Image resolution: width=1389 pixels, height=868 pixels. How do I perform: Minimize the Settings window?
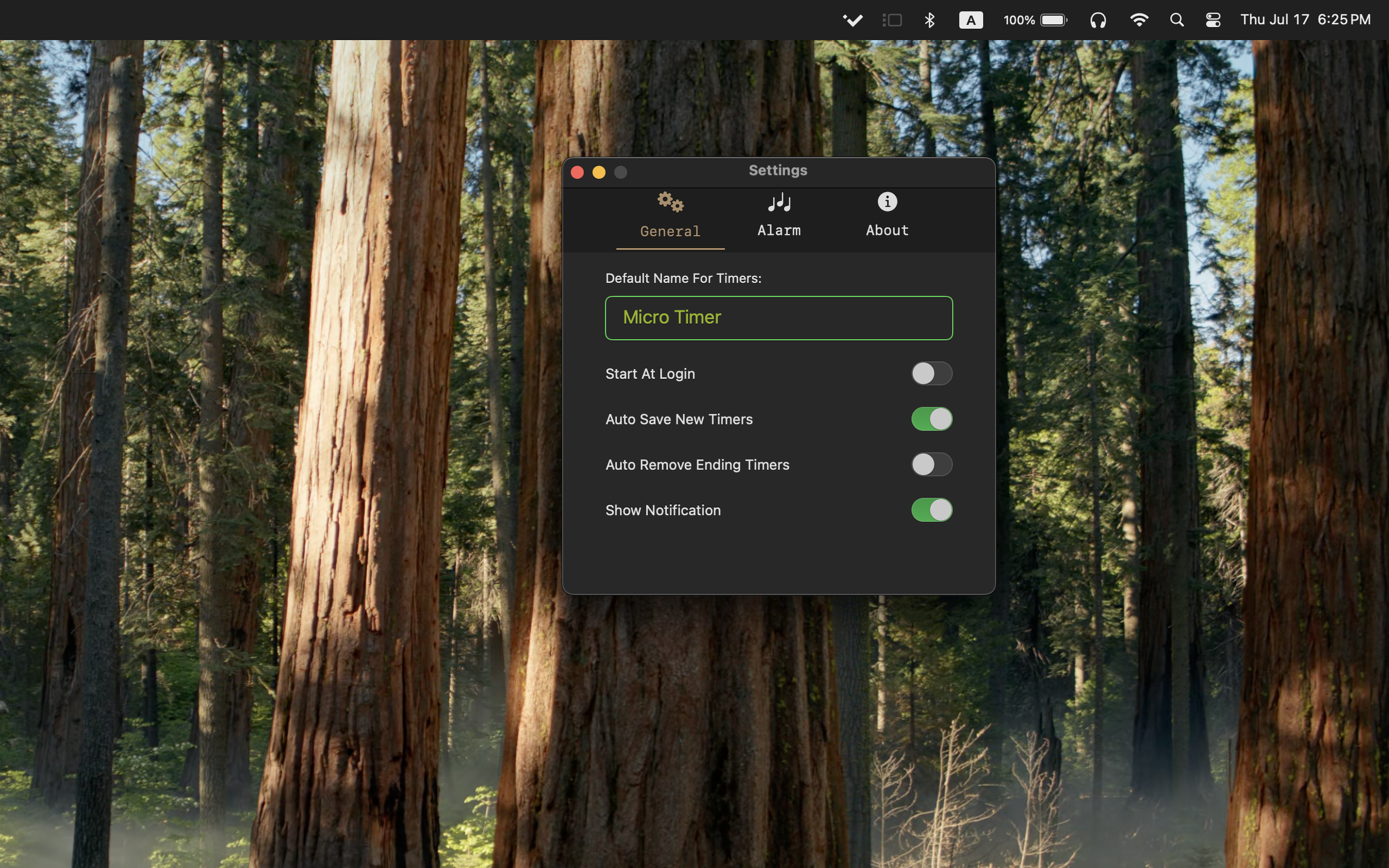coord(598,172)
